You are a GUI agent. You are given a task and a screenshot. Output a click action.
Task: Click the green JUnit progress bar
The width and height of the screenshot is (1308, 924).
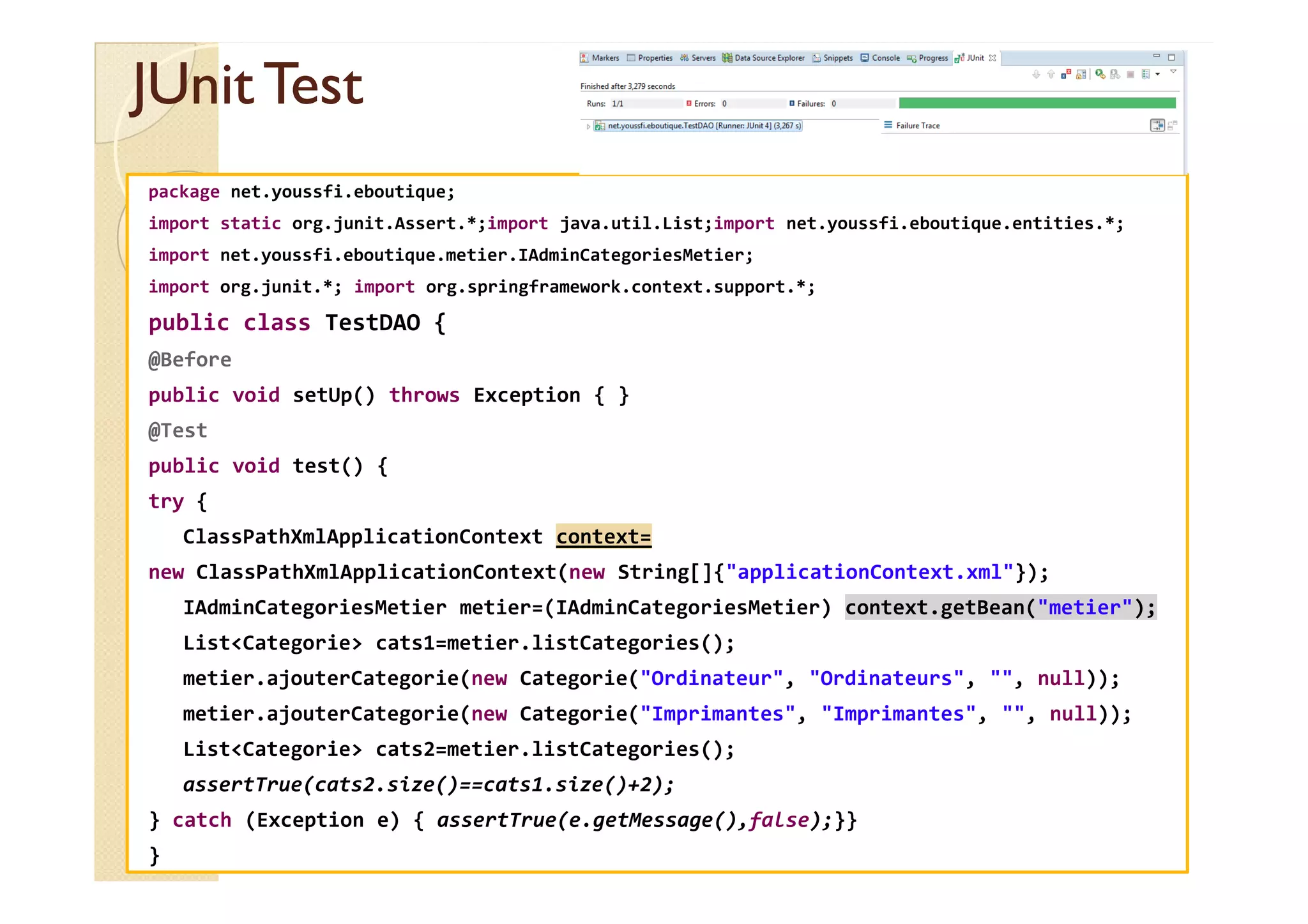click(x=1037, y=103)
